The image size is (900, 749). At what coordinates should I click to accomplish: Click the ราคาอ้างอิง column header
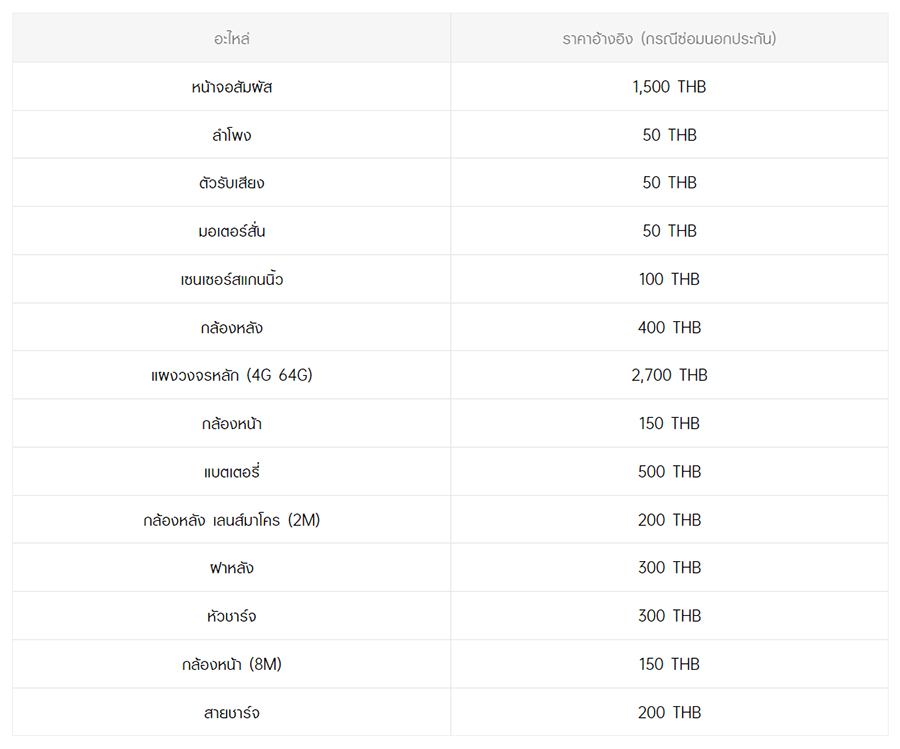[669, 39]
